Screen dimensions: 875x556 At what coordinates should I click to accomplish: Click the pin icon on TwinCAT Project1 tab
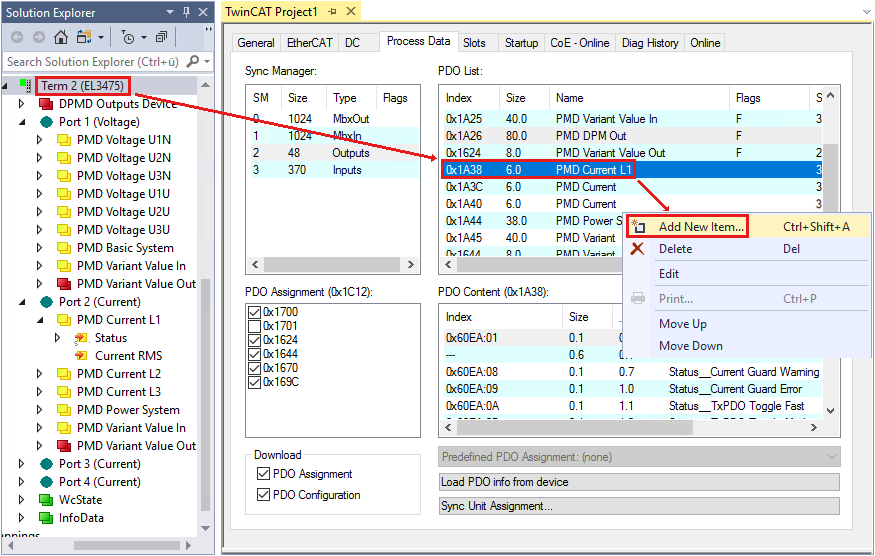(332, 12)
